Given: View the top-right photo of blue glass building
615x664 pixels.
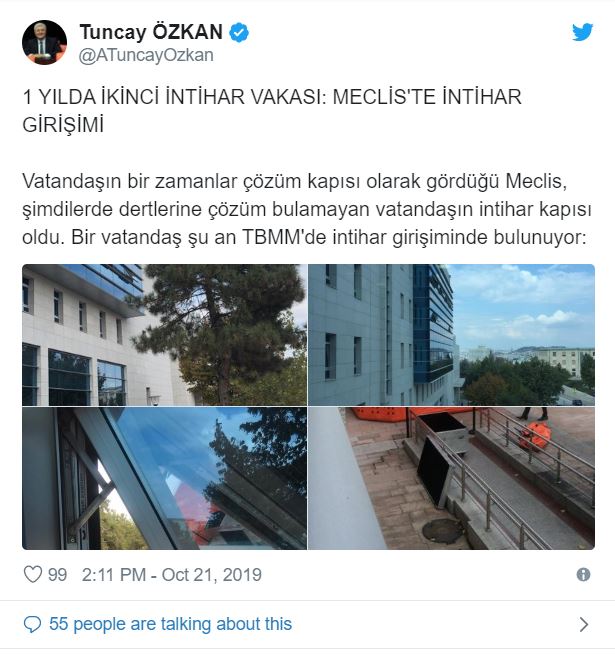Looking at the screenshot, I should [x=452, y=335].
